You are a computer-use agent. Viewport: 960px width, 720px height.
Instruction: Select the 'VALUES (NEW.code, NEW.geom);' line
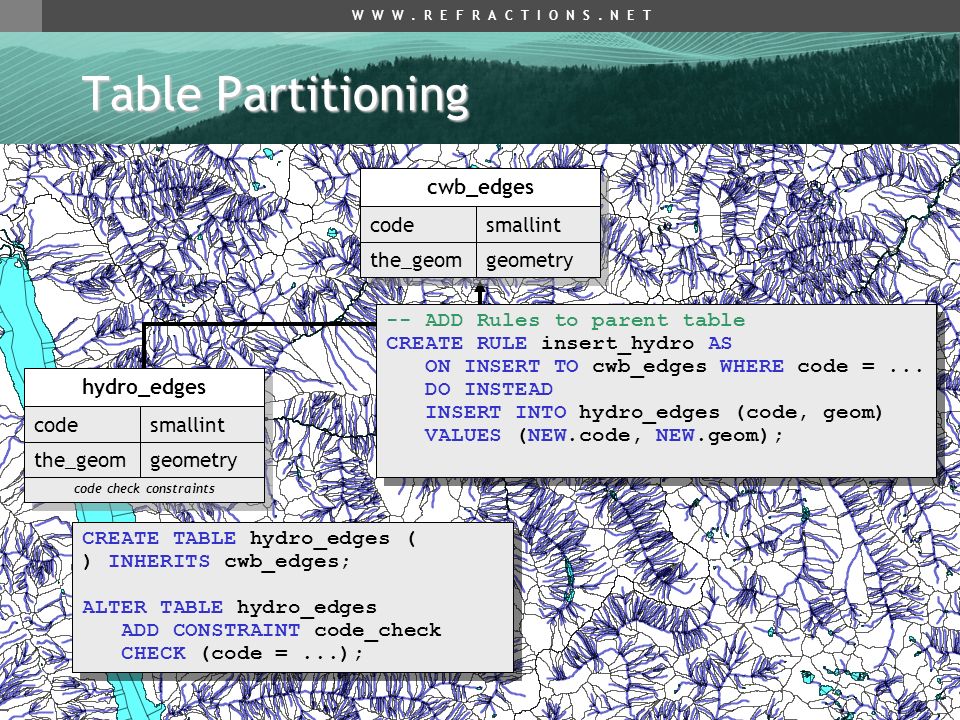pyautogui.click(x=604, y=435)
